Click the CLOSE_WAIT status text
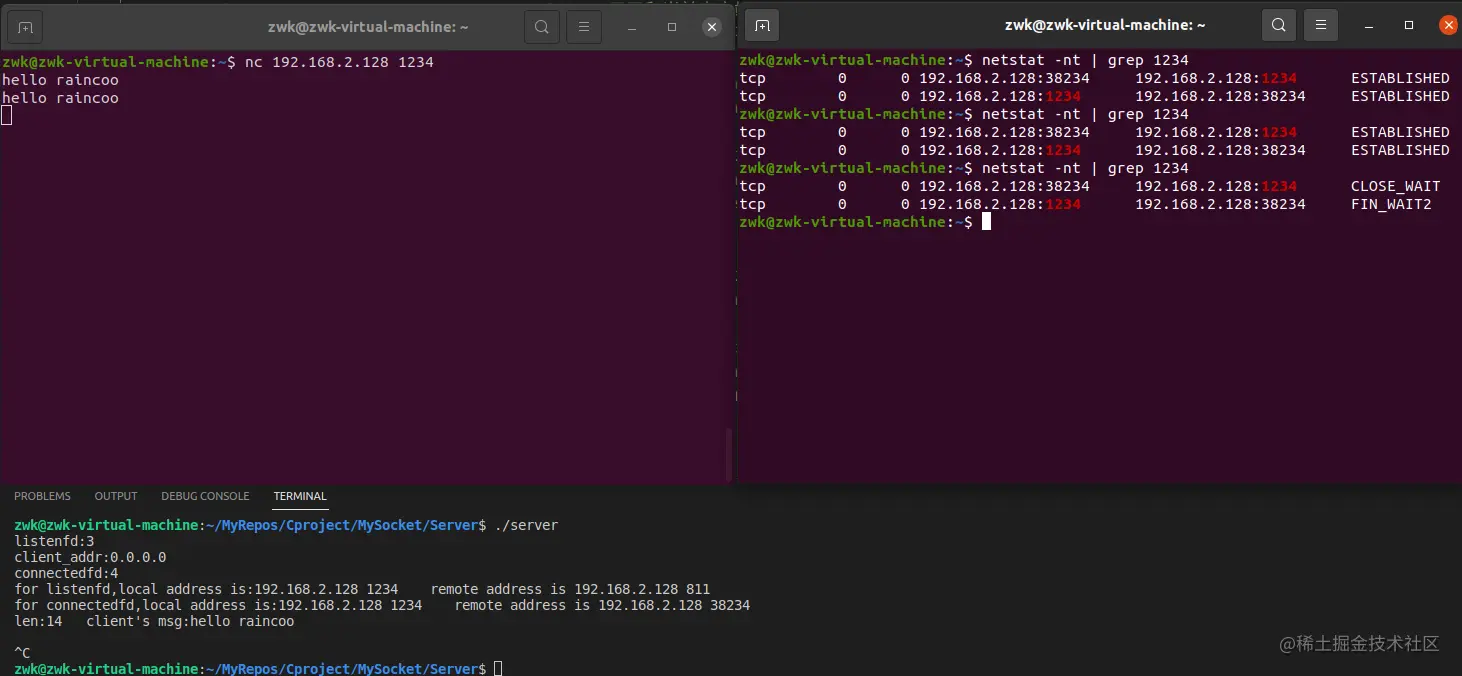Screen dimensions: 1462x676 pyautogui.click(x=1395, y=186)
